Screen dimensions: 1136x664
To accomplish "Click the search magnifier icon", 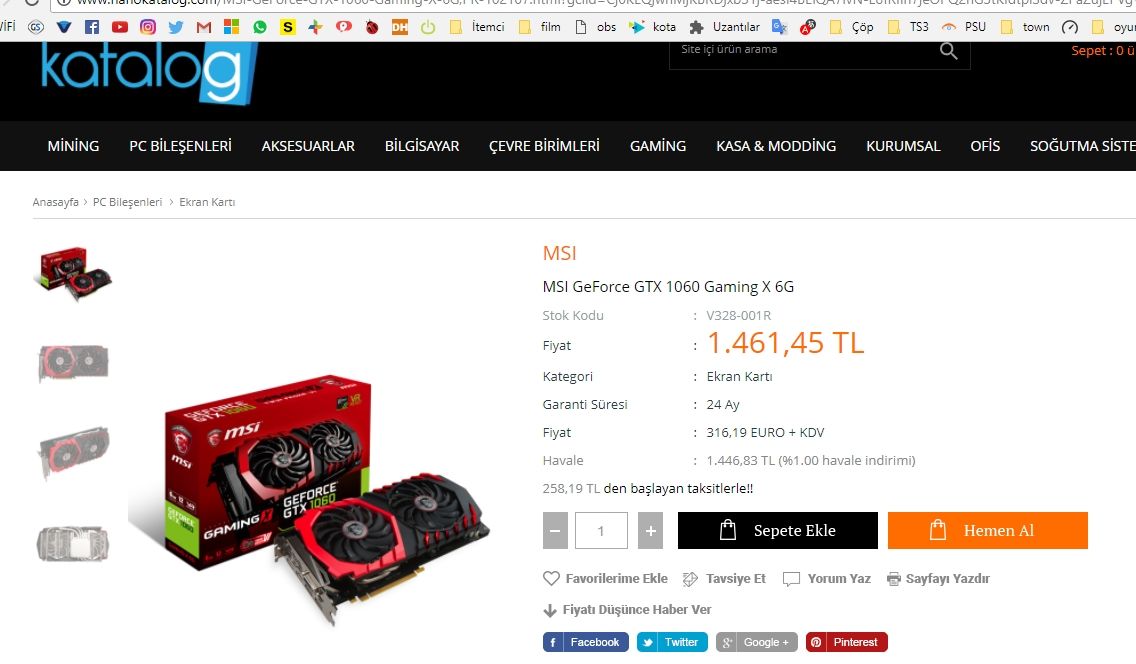I will click(948, 51).
